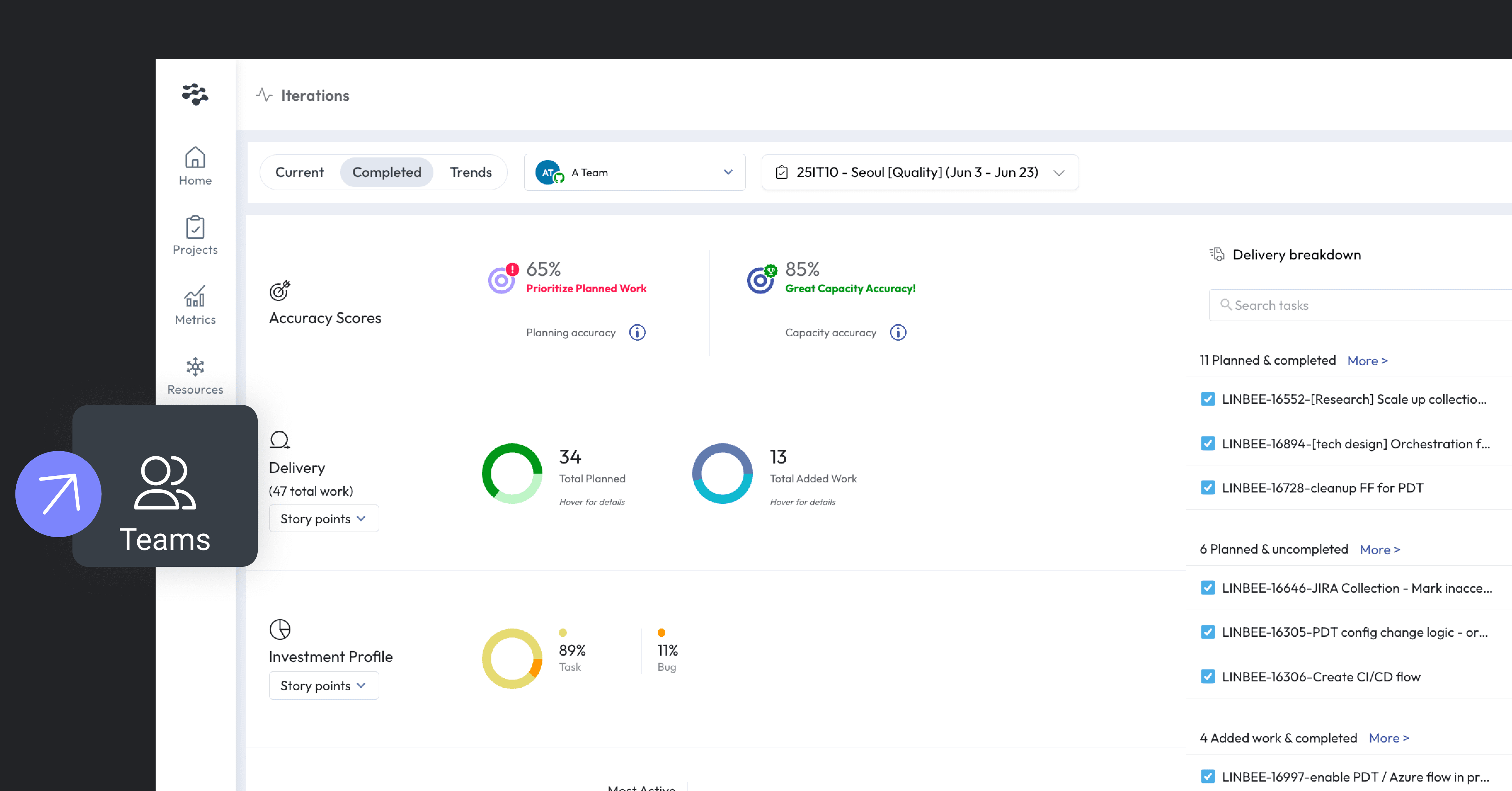Open LINBEE-16306 Create CI/CD flow task

[x=1321, y=677]
